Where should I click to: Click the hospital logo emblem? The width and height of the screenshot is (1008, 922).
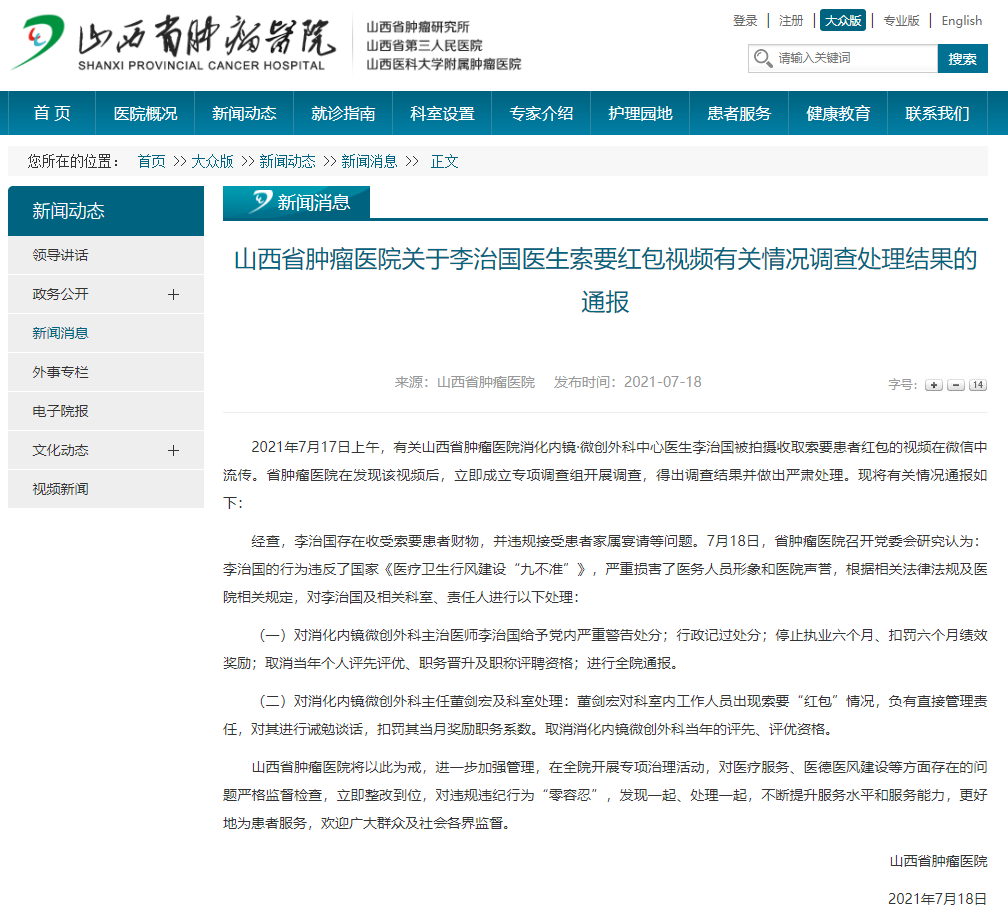(x=37, y=41)
